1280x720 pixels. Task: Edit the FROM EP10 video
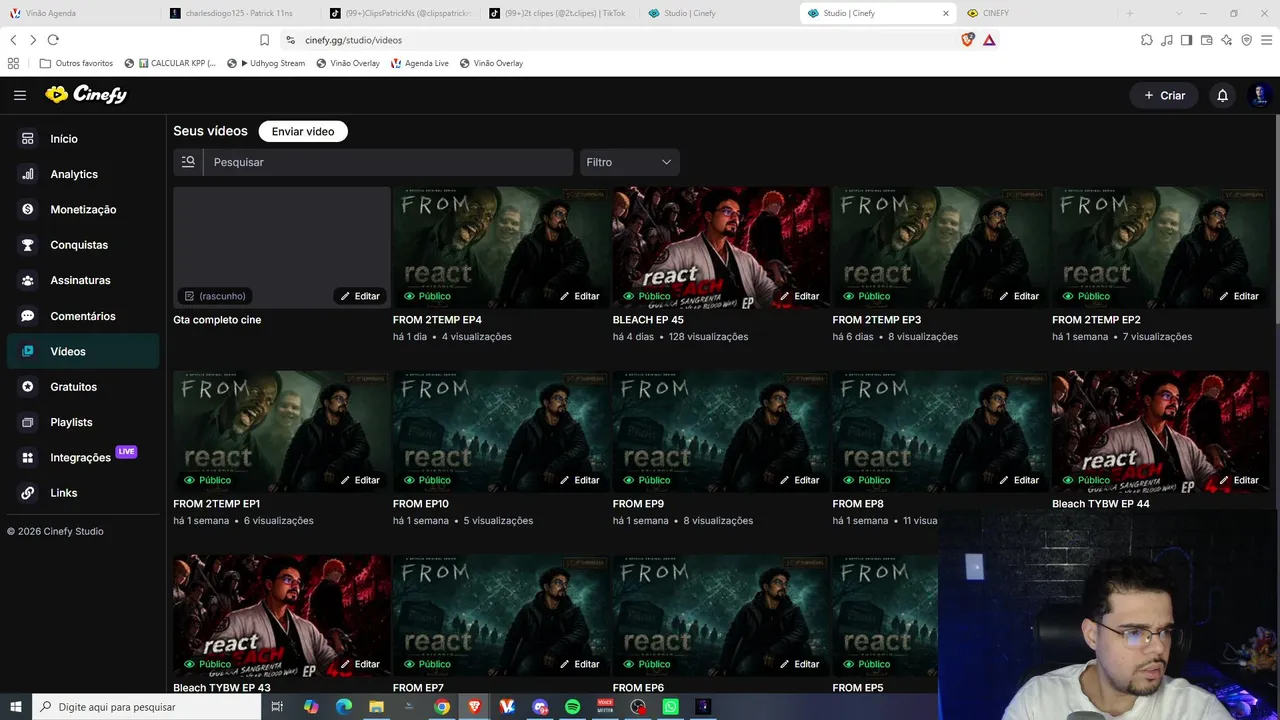pyautogui.click(x=580, y=480)
